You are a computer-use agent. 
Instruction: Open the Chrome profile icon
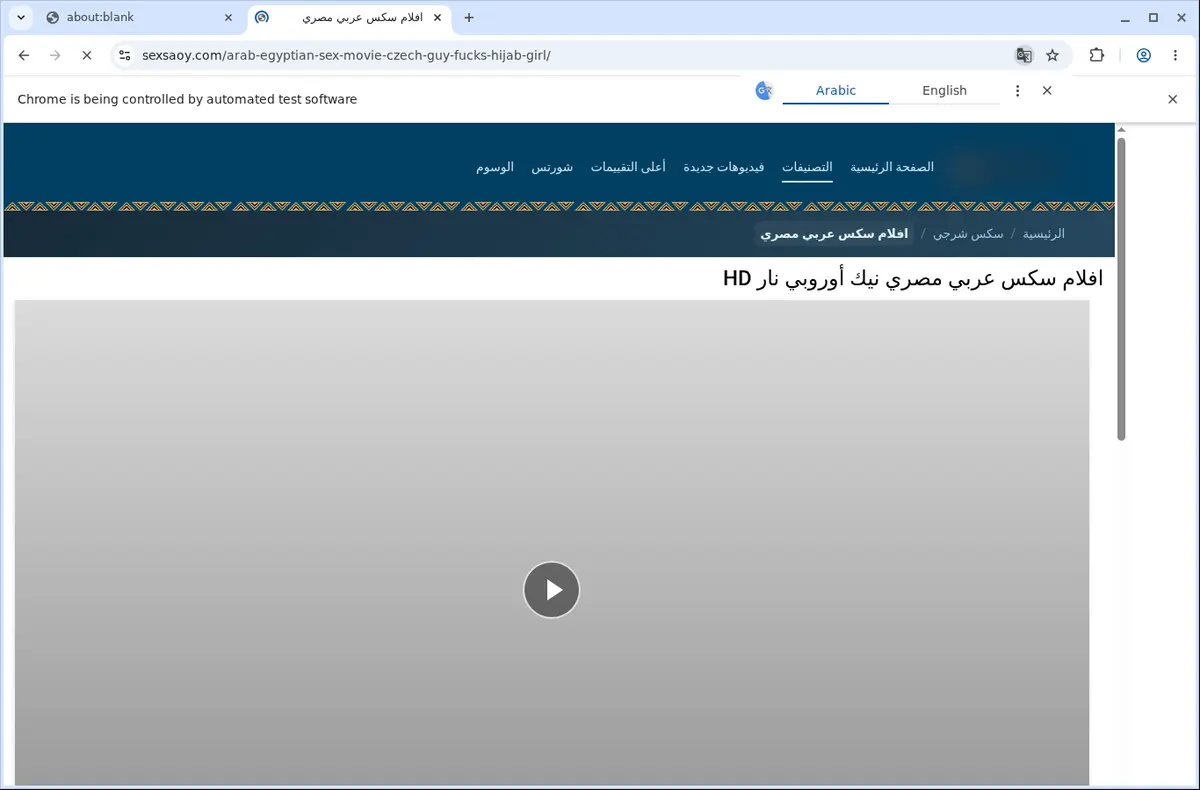pos(1144,56)
